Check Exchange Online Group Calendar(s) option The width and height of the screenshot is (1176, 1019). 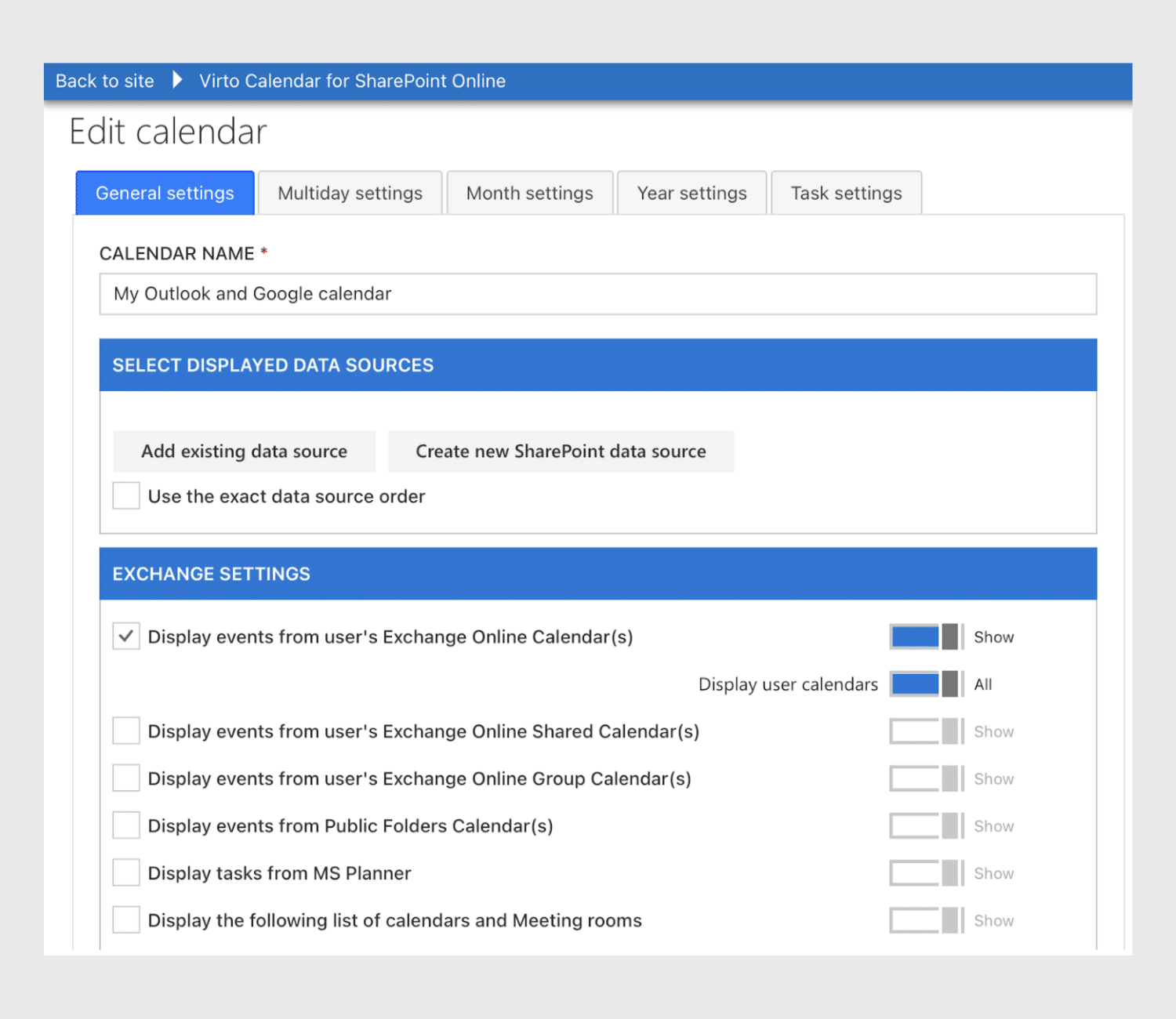(x=126, y=778)
